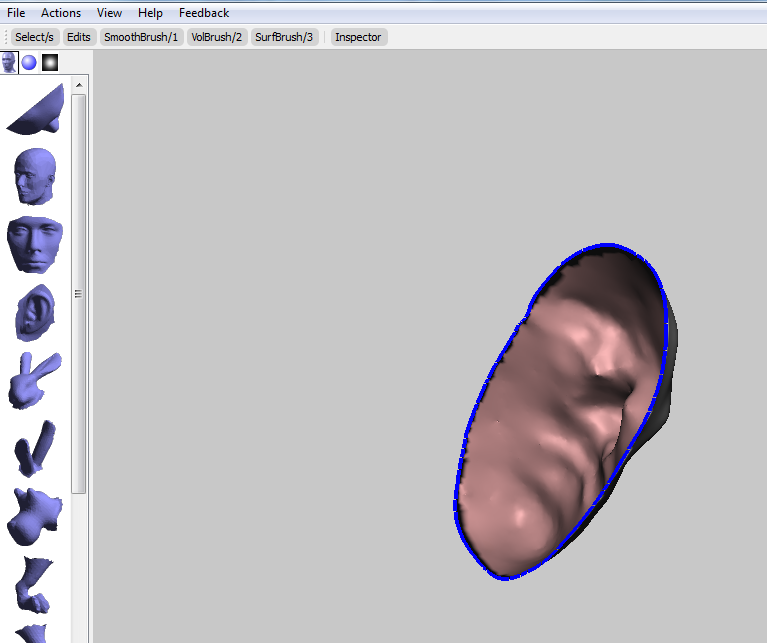767x643 pixels.
Task: Choose the nose wedge part thumbnail
Action: (37, 110)
